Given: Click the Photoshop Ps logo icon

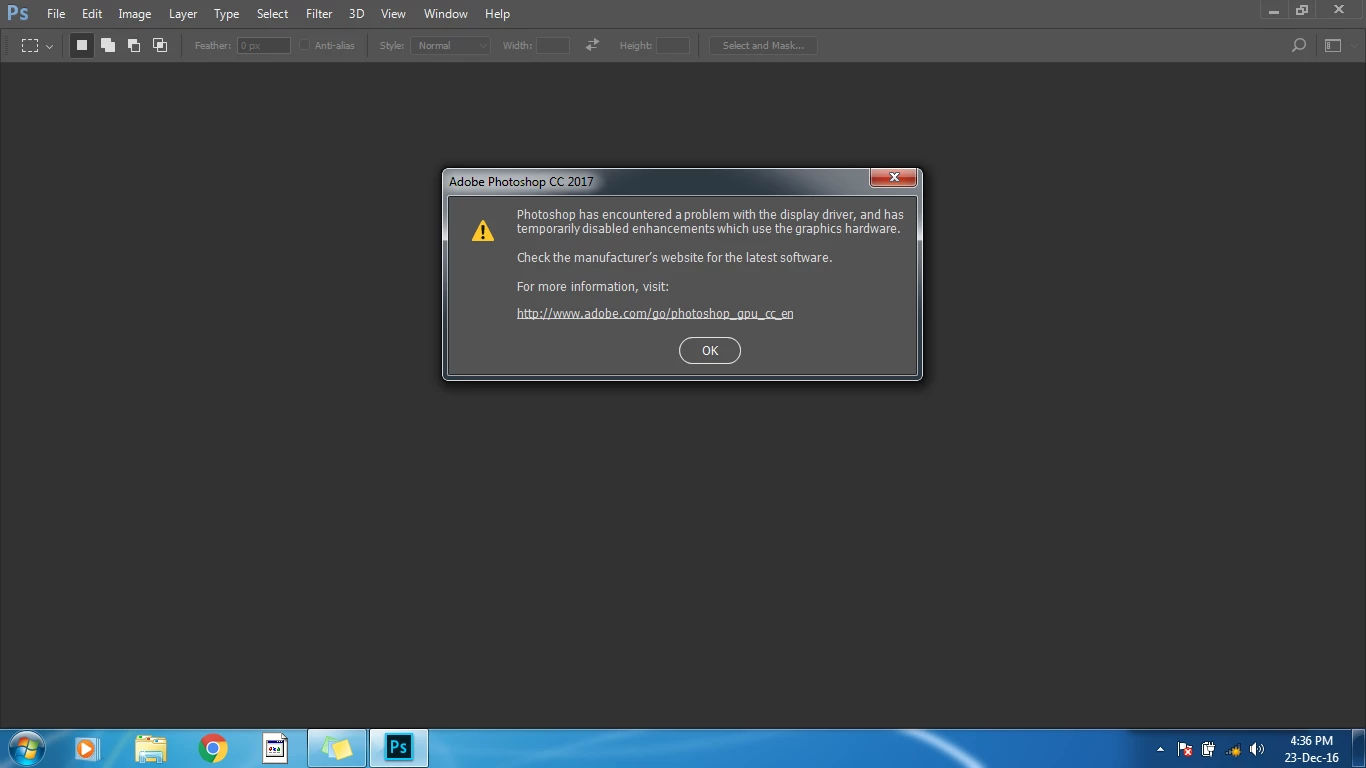Looking at the screenshot, I should (x=18, y=13).
